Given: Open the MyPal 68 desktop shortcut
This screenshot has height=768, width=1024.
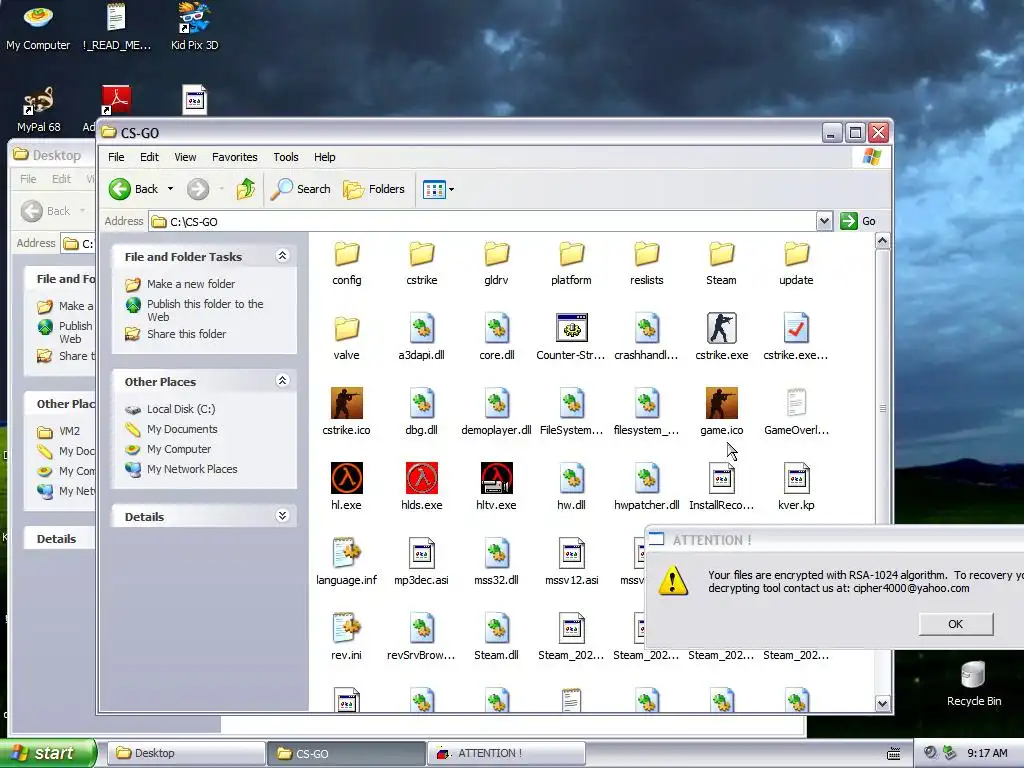Looking at the screenshot, I should pos(38,109).
